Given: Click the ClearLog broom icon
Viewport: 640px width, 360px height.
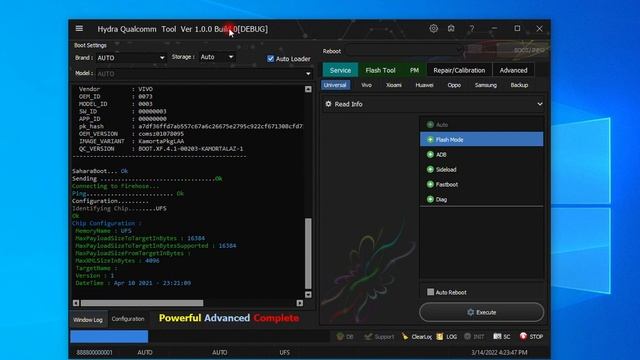Looking at the screenshot, I should 405,336.
